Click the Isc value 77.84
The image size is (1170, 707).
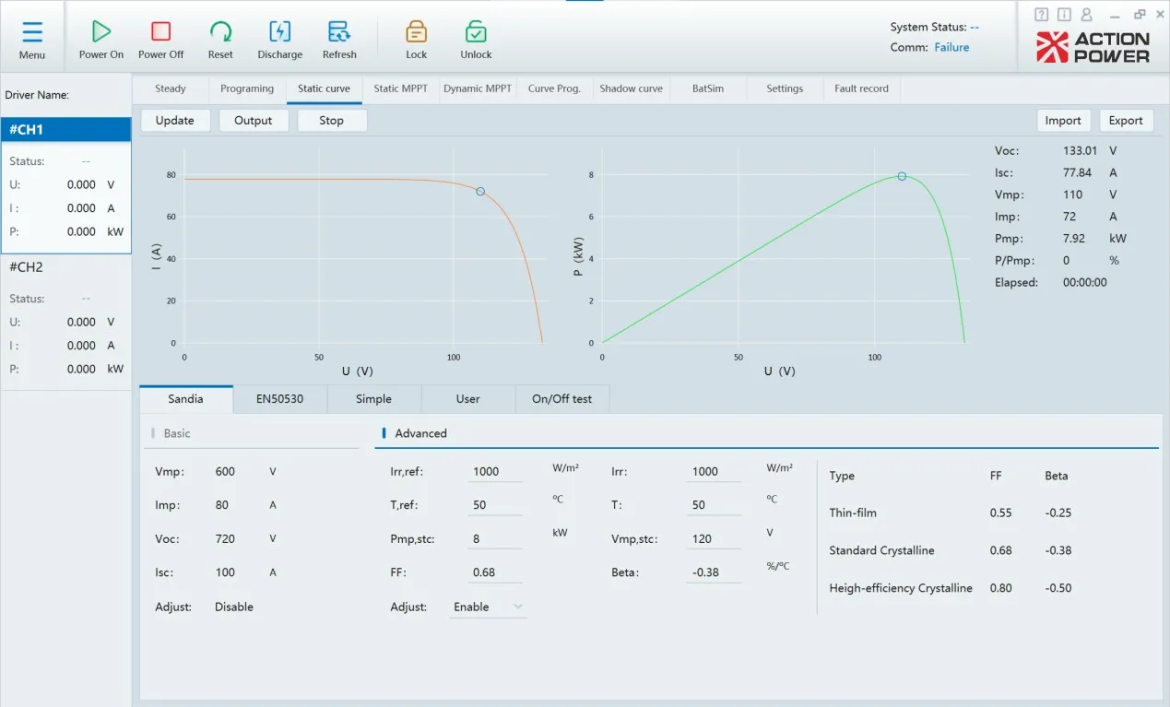(x=1077, y=172)
